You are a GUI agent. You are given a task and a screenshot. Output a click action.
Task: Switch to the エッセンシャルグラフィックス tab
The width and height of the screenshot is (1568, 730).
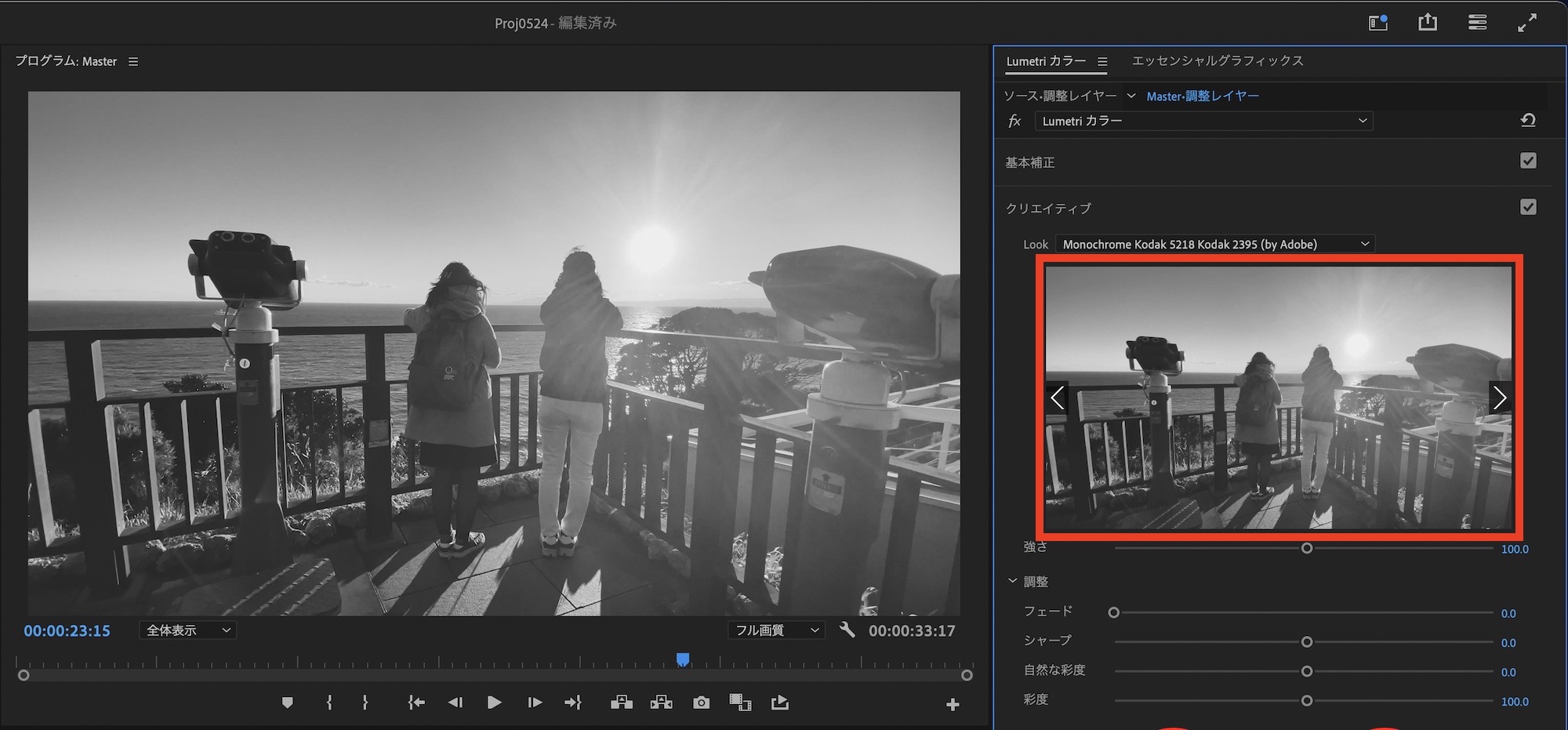click(x=1217, y=61)
